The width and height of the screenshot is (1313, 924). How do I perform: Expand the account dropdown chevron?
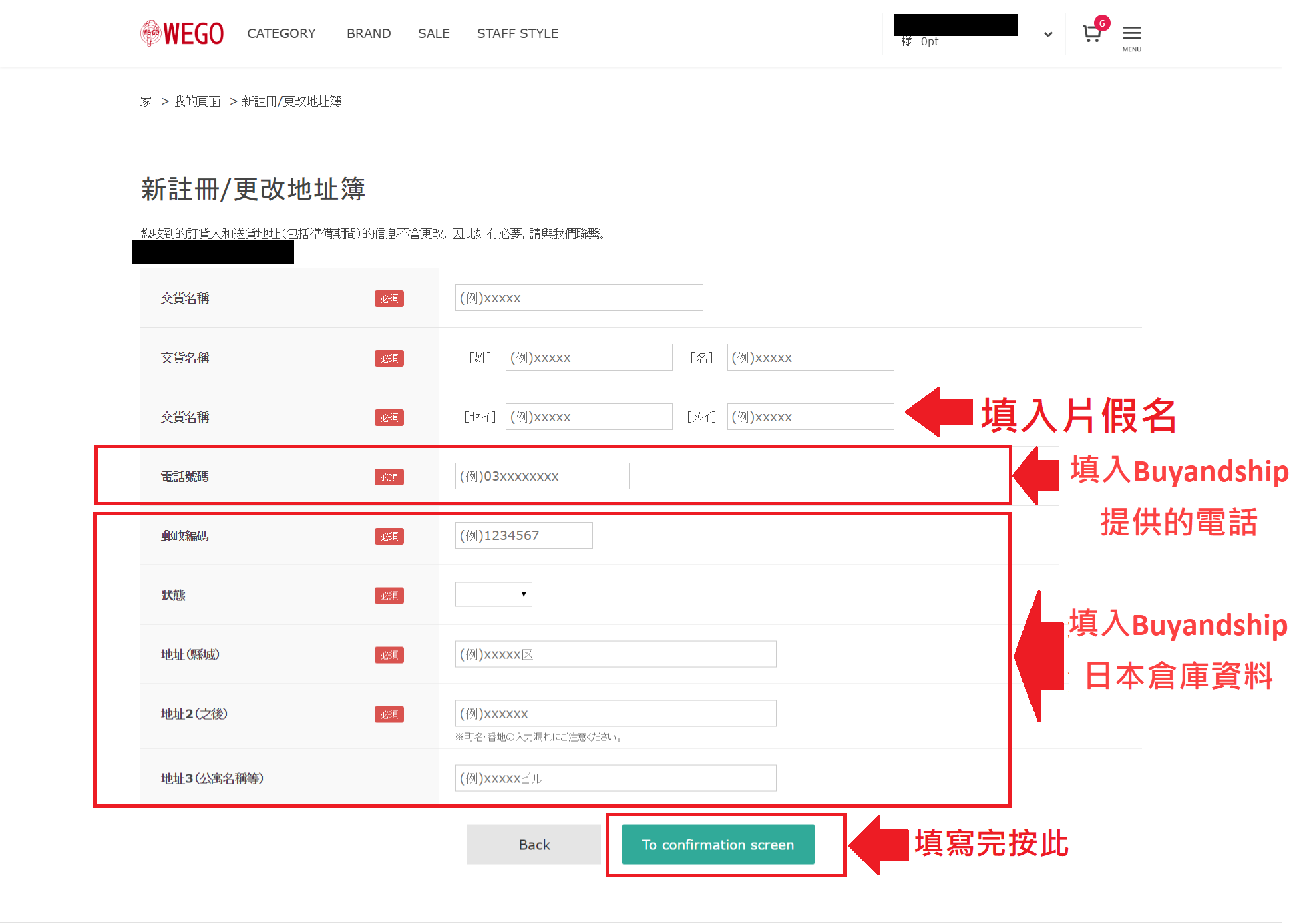(x=1048, y=35)
